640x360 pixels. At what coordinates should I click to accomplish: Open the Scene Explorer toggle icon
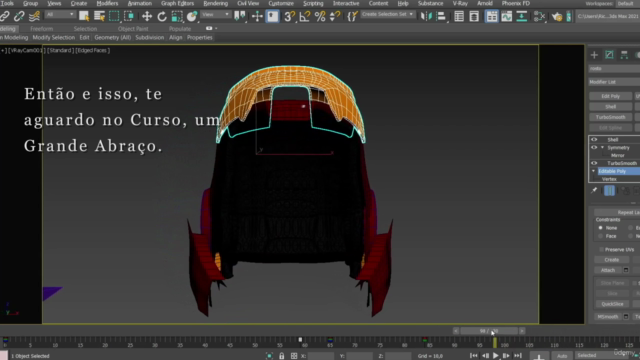click(459, 16)
